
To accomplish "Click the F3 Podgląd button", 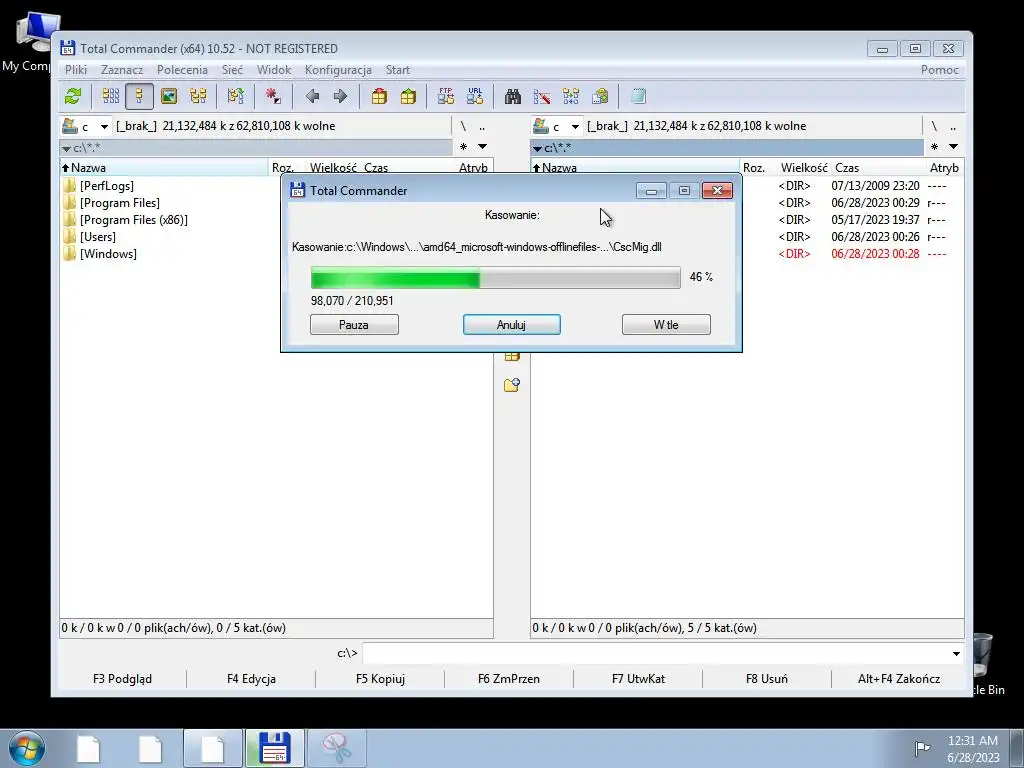I will [122, 679].
